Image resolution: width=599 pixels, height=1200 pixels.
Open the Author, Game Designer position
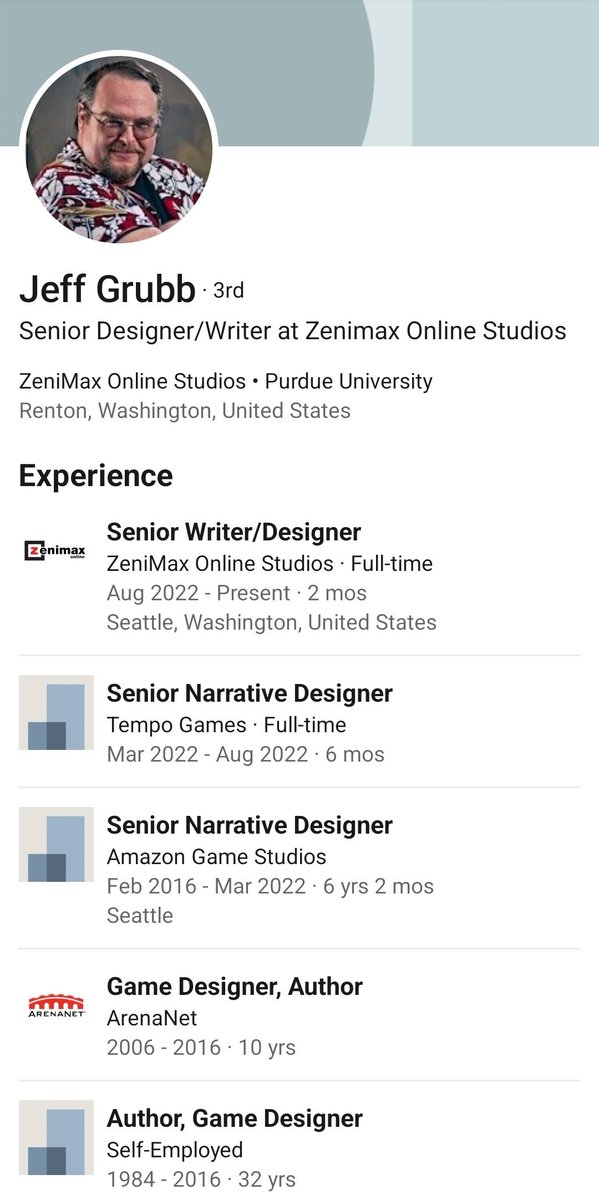(235, 1118)
